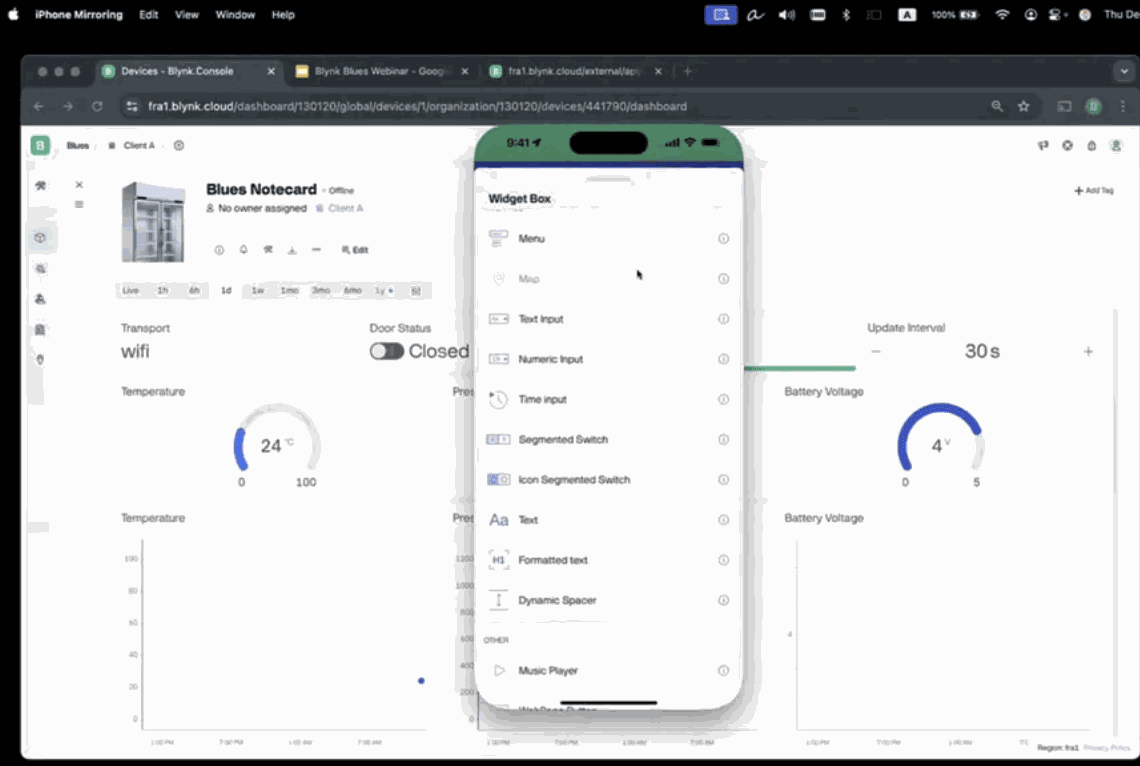Image resolution: width=1140 pixels, height=766 pixels.
Task: Select the 1h time range
Action: click(163, 291)
